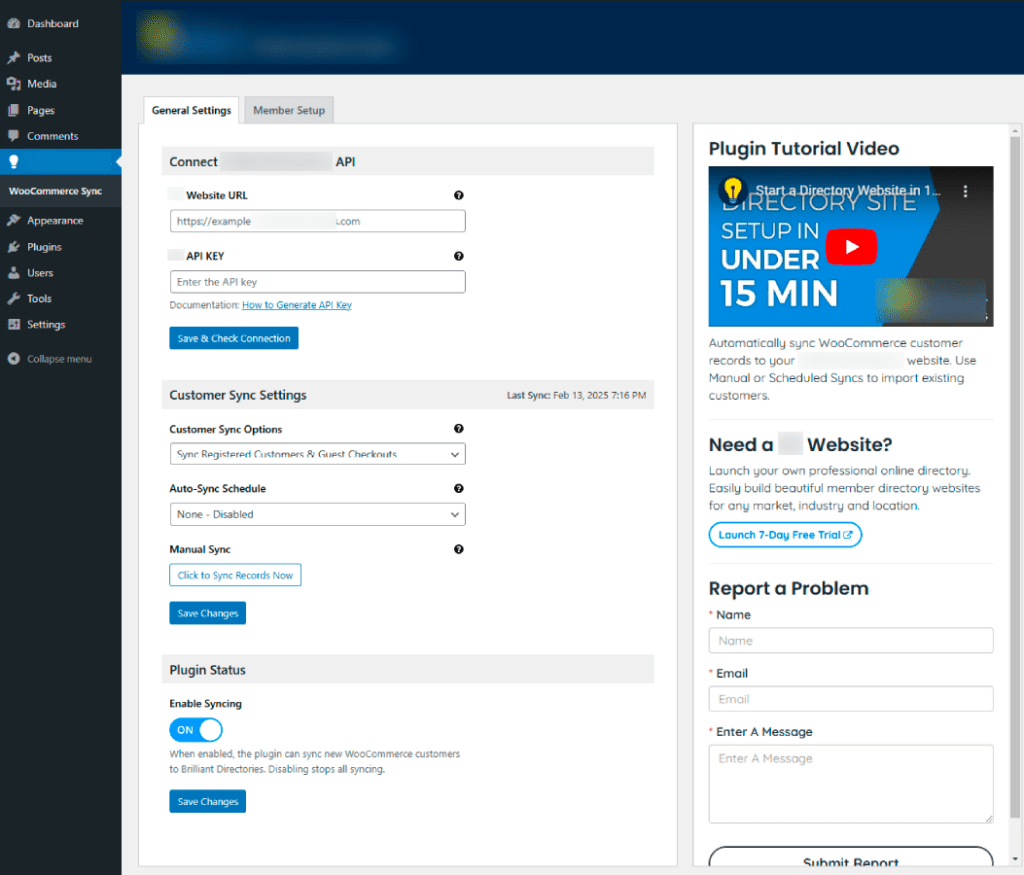Screen dimensions: 1024x875
Task: Click the Click to Sync Records Now button
Action: tap(235, 575)
